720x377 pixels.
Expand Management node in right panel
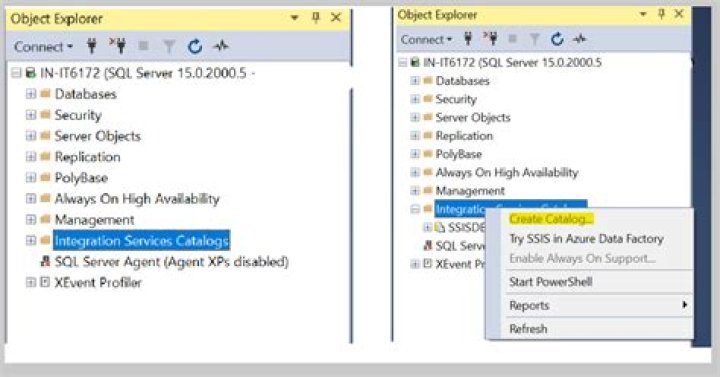coord(415,191)
